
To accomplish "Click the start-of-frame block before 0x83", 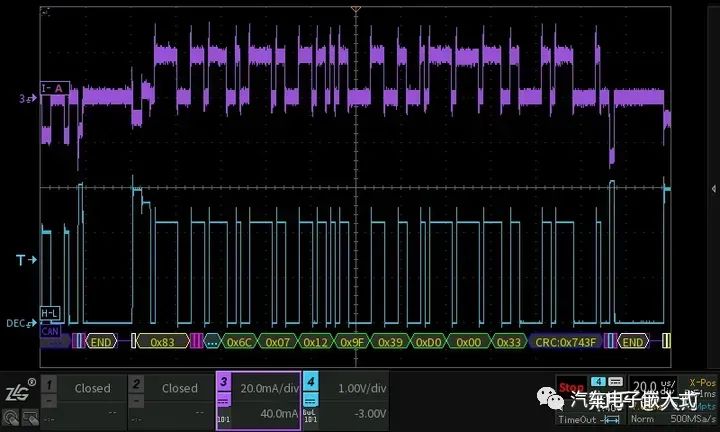I will pyautogui.click(x=134, y=341).
